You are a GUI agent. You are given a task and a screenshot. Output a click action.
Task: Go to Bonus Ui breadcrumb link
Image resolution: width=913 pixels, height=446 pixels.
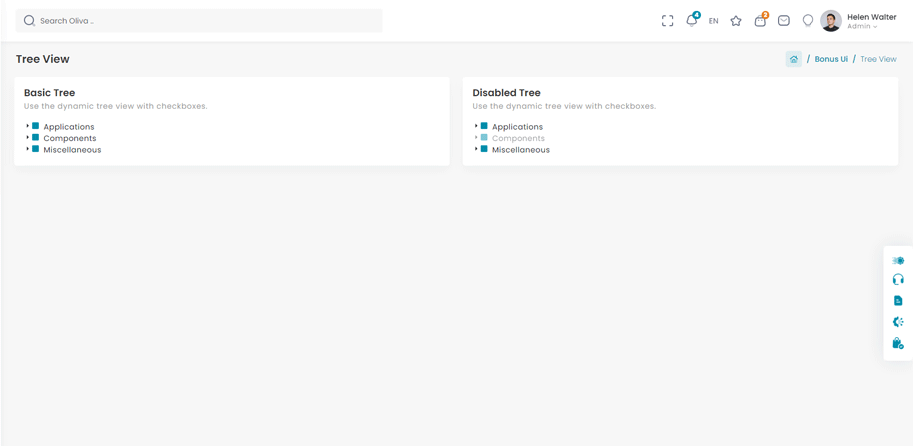pyautogui.click(x=830, y=59)
